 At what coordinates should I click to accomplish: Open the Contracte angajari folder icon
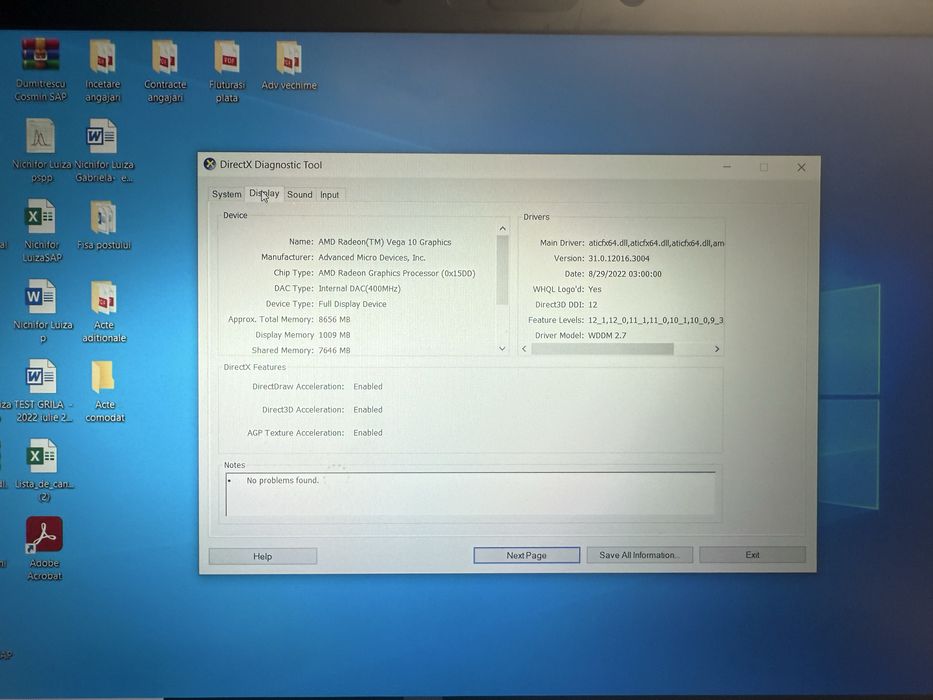164,57
